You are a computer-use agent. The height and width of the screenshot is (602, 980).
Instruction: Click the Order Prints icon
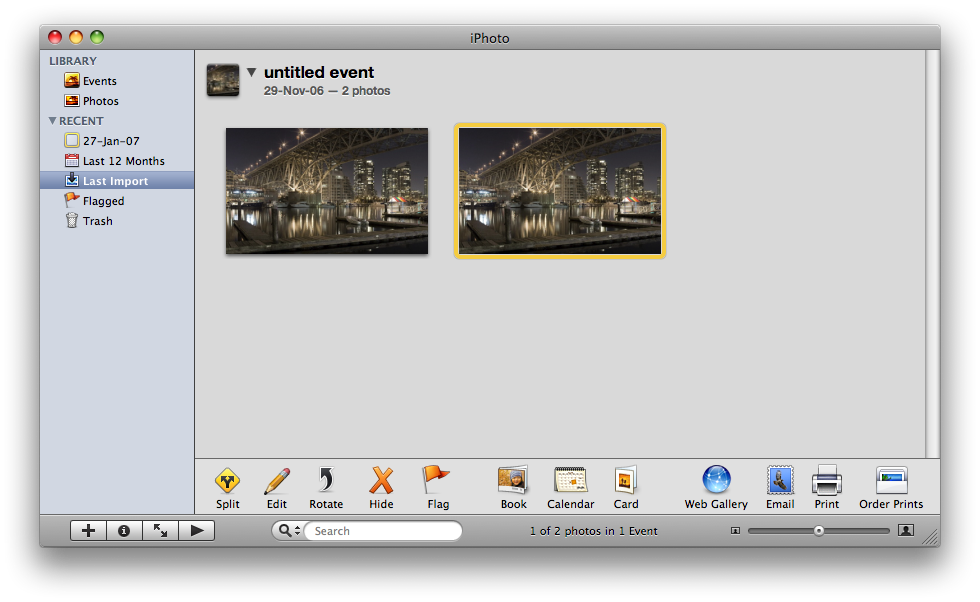point(891,482)
